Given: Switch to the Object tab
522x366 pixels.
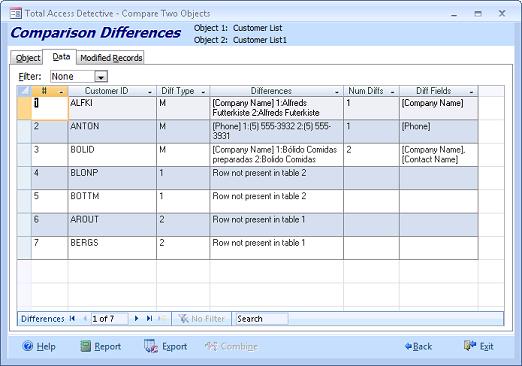Looking at the screenshot, I should pos(28,58).
